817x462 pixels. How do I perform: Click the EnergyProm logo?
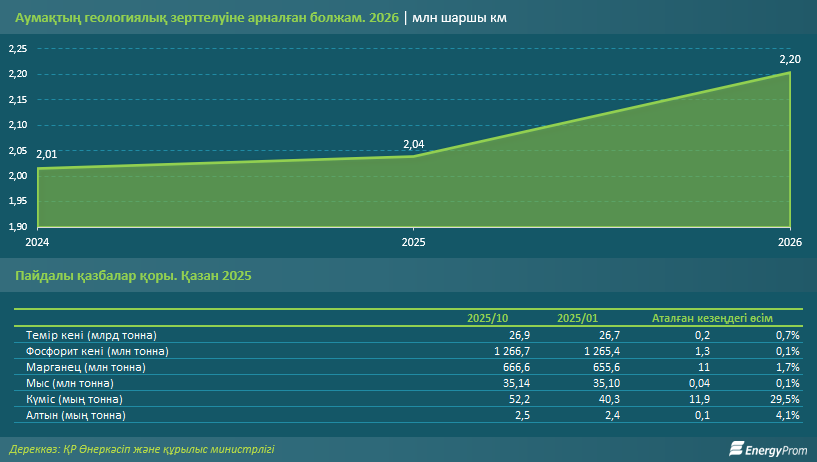pos(766,449)
